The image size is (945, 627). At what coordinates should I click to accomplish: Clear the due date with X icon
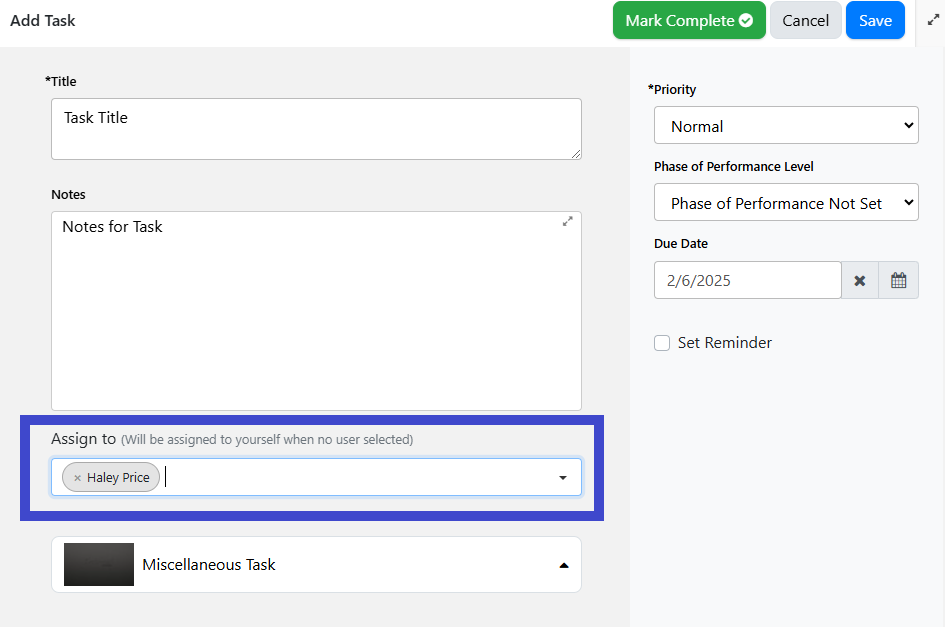tap(860, 280)
